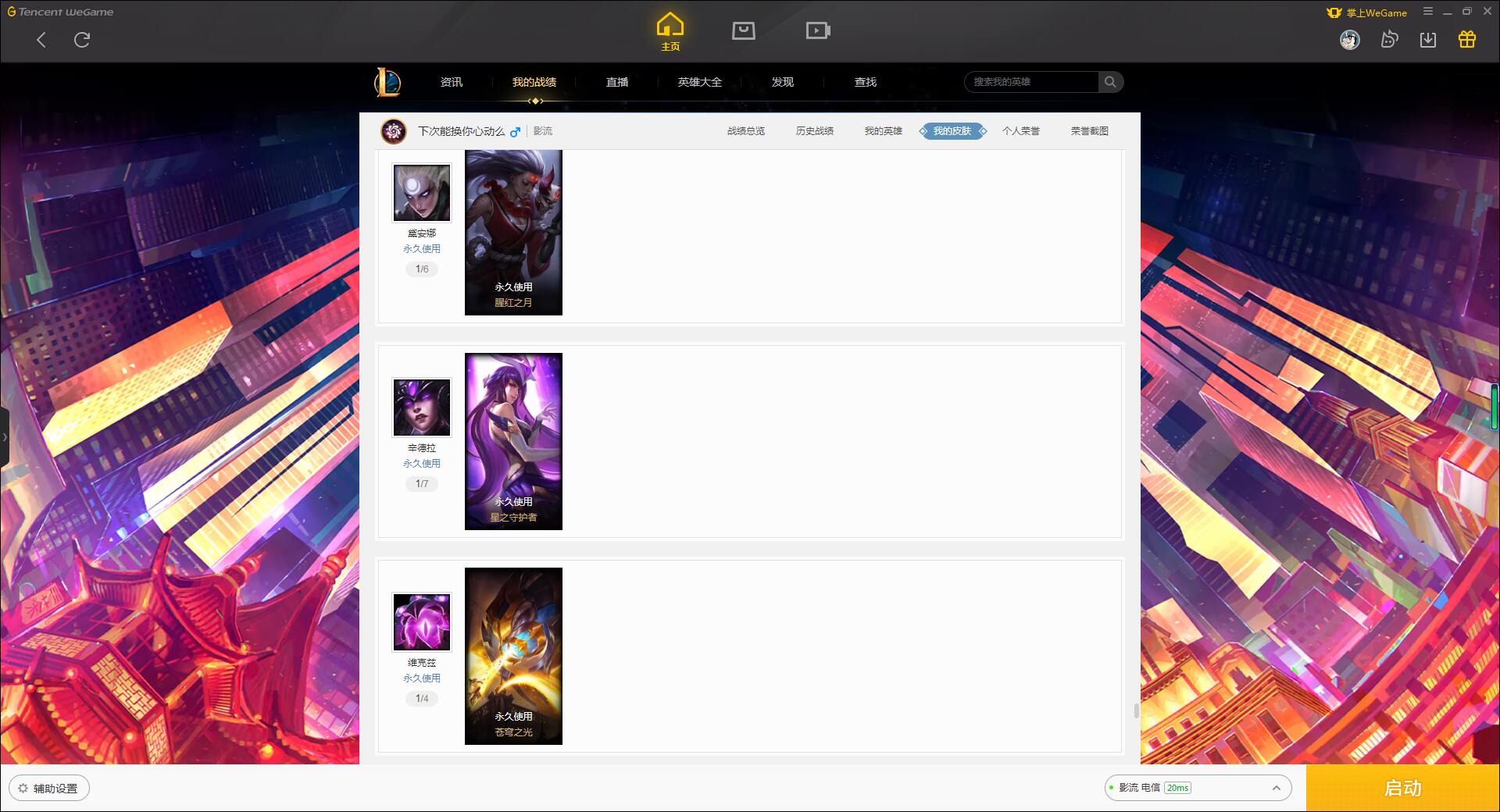Open the 发现 tab
This screenshot has width=1500, height=812.
(x=783, y=82)
